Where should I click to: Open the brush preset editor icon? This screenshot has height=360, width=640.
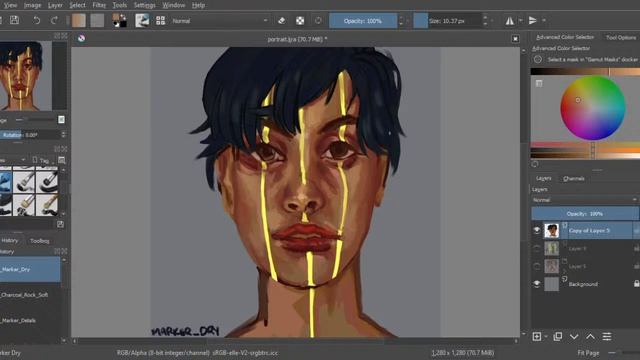[142, 20]
